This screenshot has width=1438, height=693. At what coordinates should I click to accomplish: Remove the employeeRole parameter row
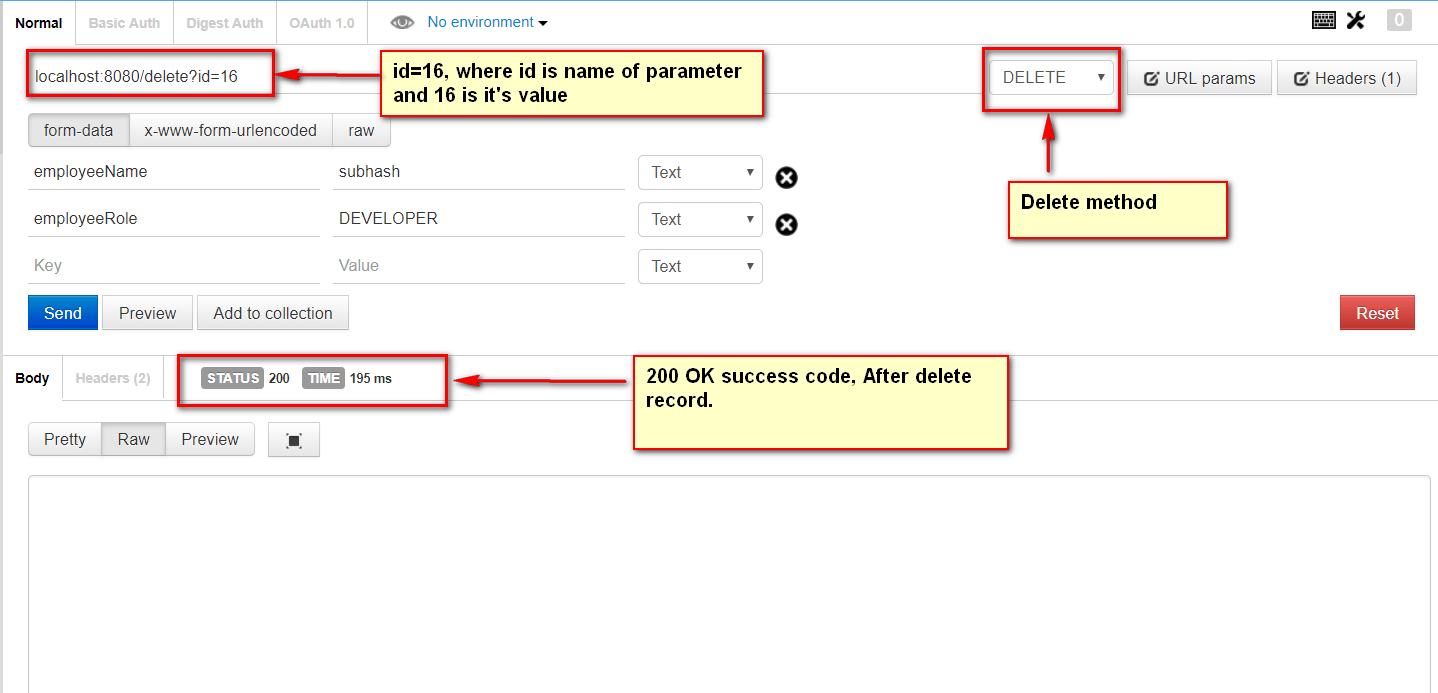(x=786, y=224)
